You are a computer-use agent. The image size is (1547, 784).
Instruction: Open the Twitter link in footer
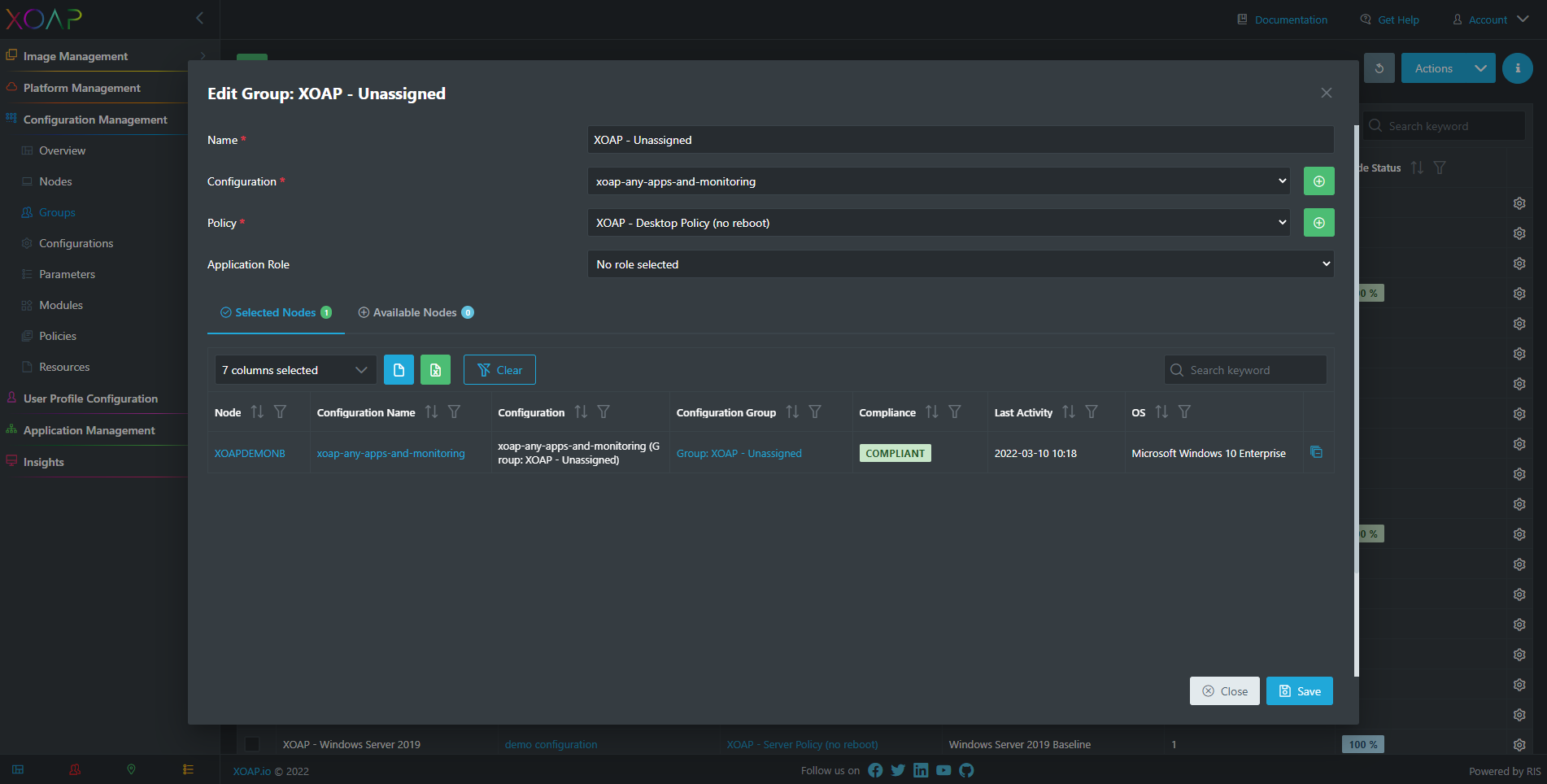pos(898,770)
